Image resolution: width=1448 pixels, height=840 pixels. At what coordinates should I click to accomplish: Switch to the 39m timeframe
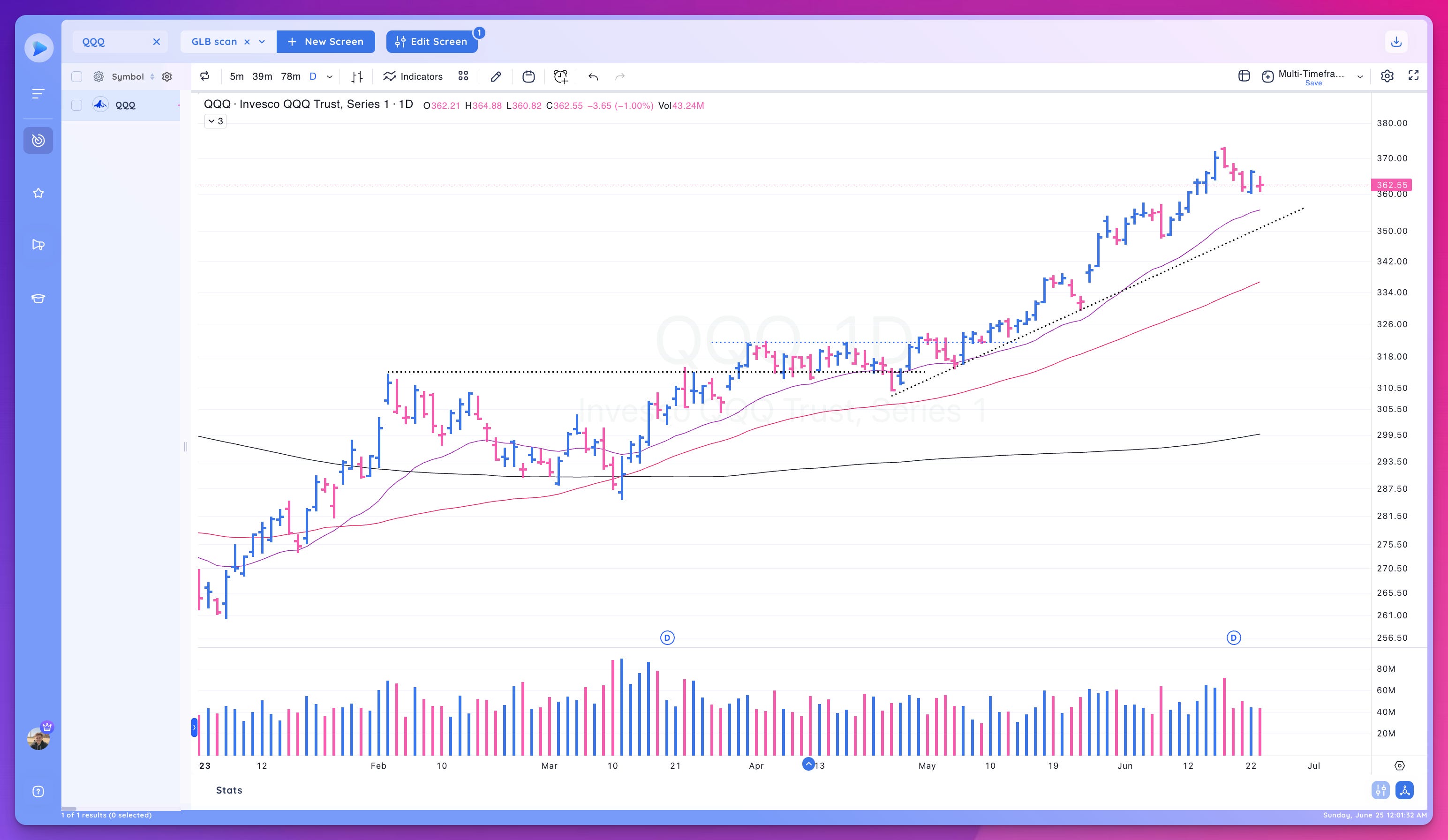point(262,76)
